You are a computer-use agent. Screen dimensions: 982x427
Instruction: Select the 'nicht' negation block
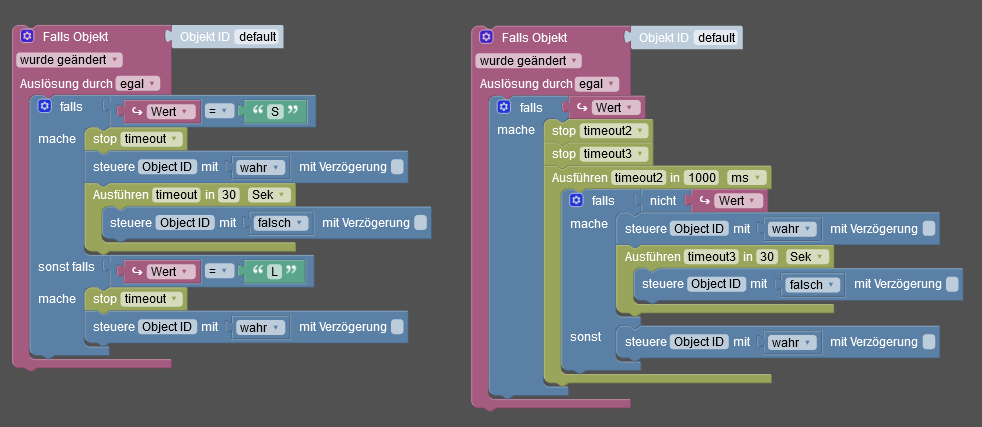(x=663, y=201)
